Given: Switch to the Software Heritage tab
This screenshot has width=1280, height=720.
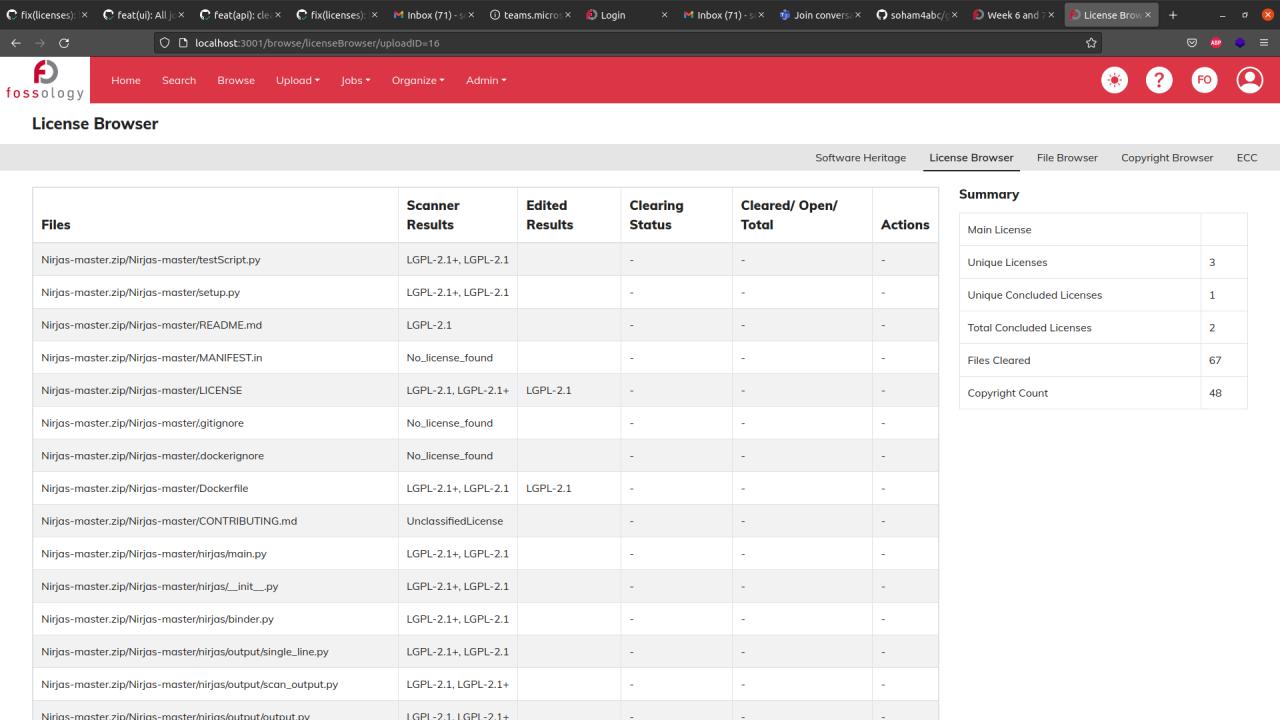Looking at the screenshot, I should pos(860,158).
